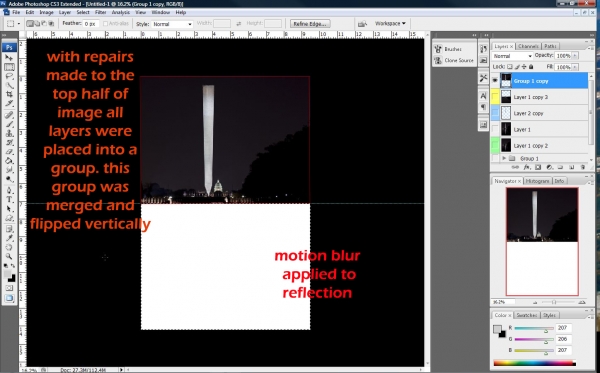Select the Rectangular Marquee tool in toolbox

9,67
